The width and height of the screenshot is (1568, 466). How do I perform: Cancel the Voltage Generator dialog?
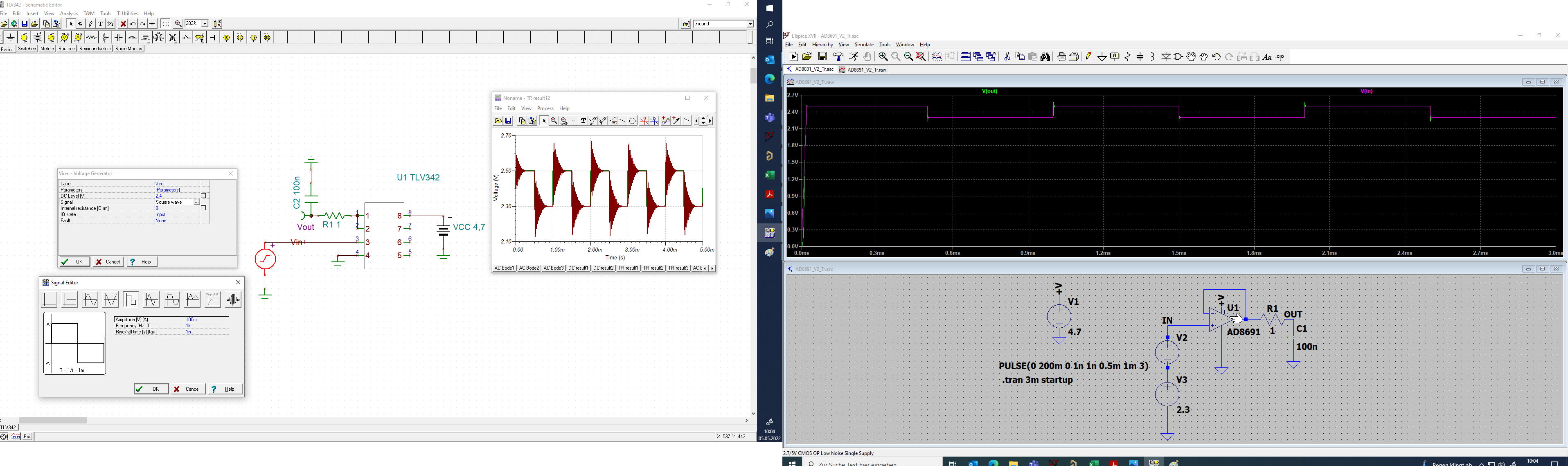pyautogui.click(x=108, y=261)
